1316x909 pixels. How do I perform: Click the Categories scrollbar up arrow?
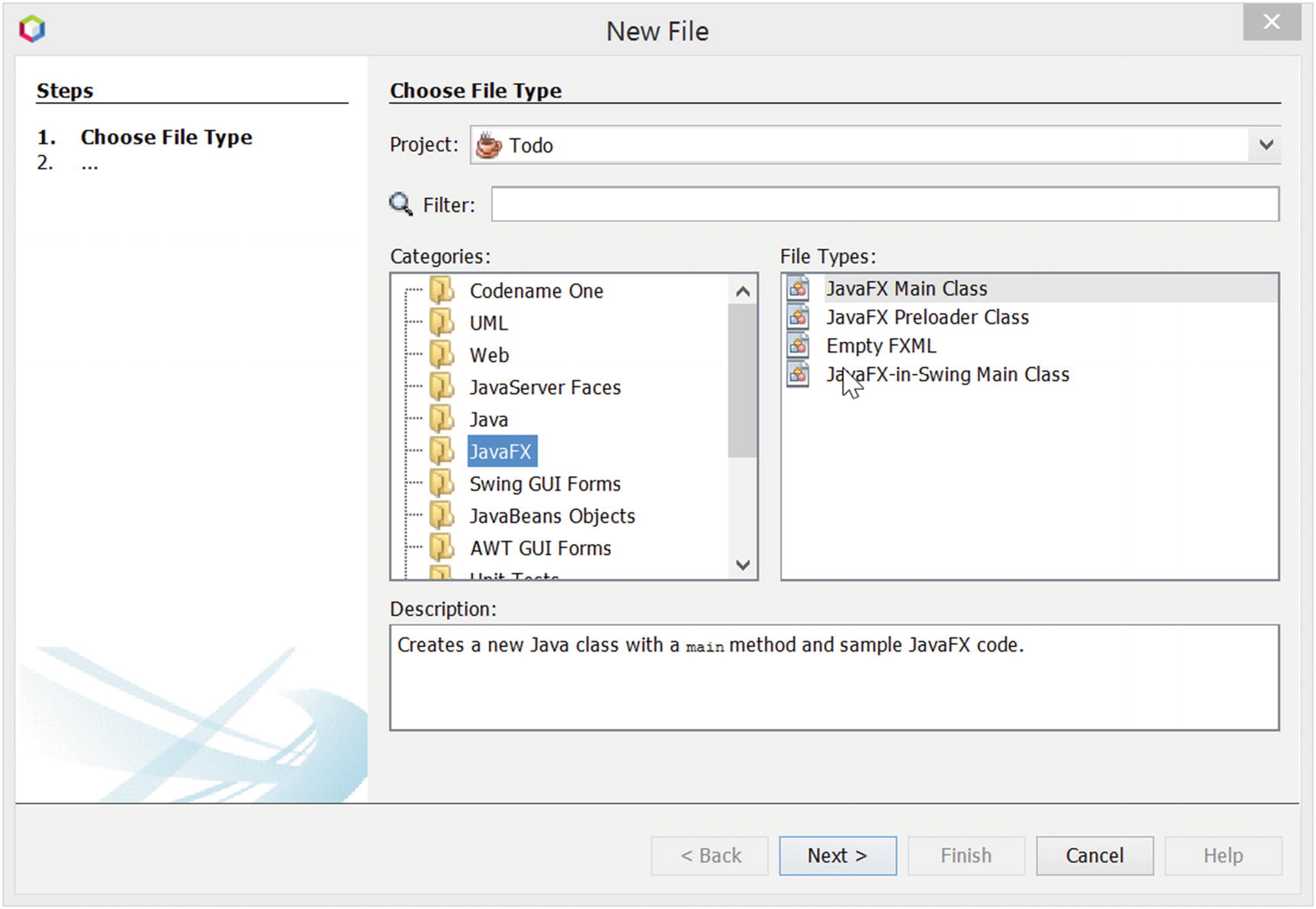[x=743, y=291]
